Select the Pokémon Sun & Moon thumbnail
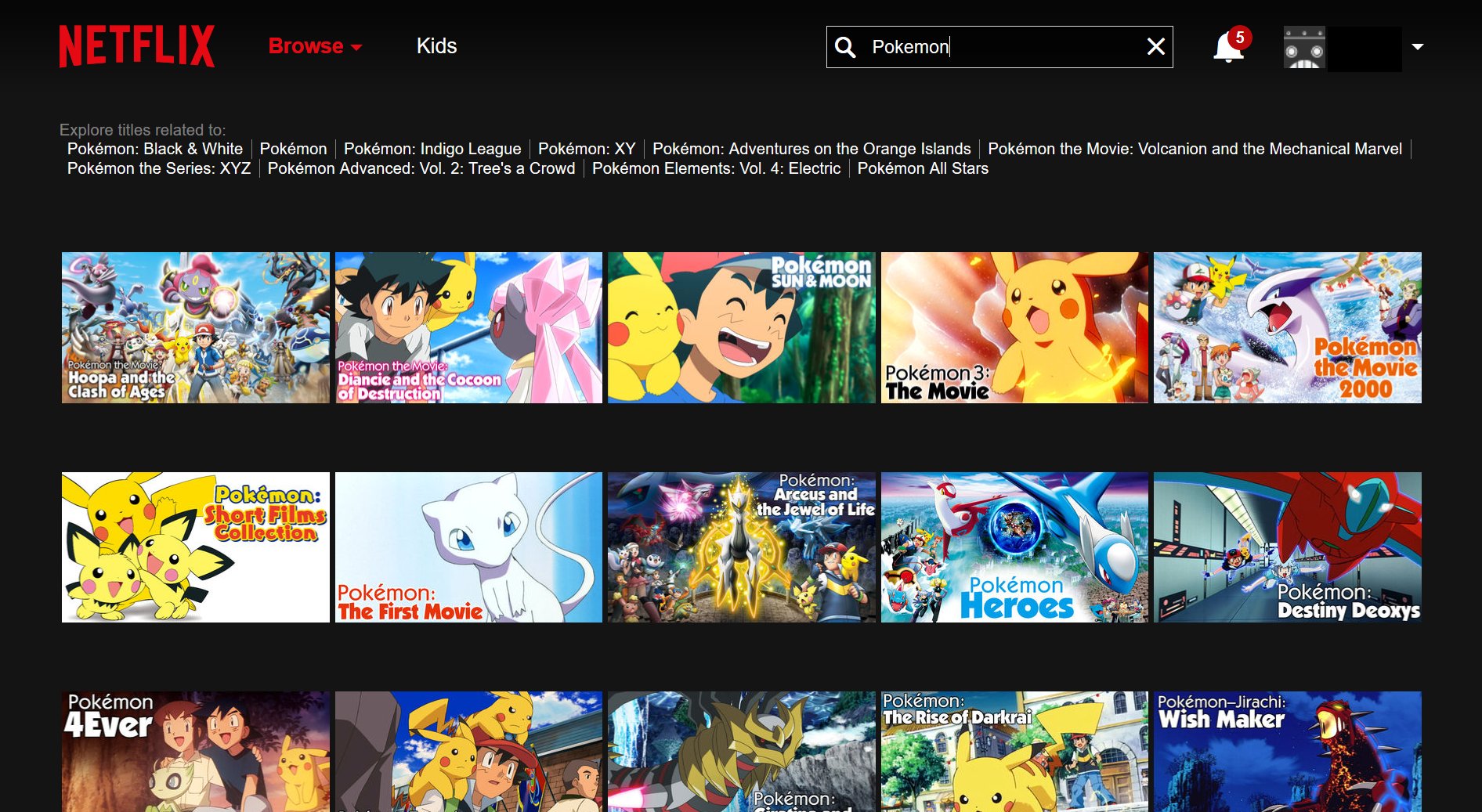1482x812 pixels. pyautogui.click(x=741, y=327)
